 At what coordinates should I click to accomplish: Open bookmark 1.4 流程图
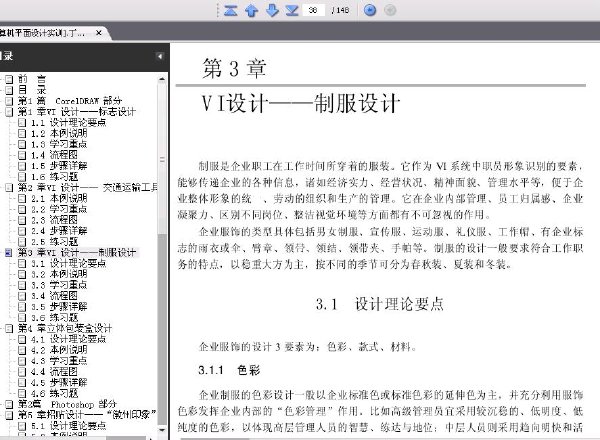click(54, 155)
